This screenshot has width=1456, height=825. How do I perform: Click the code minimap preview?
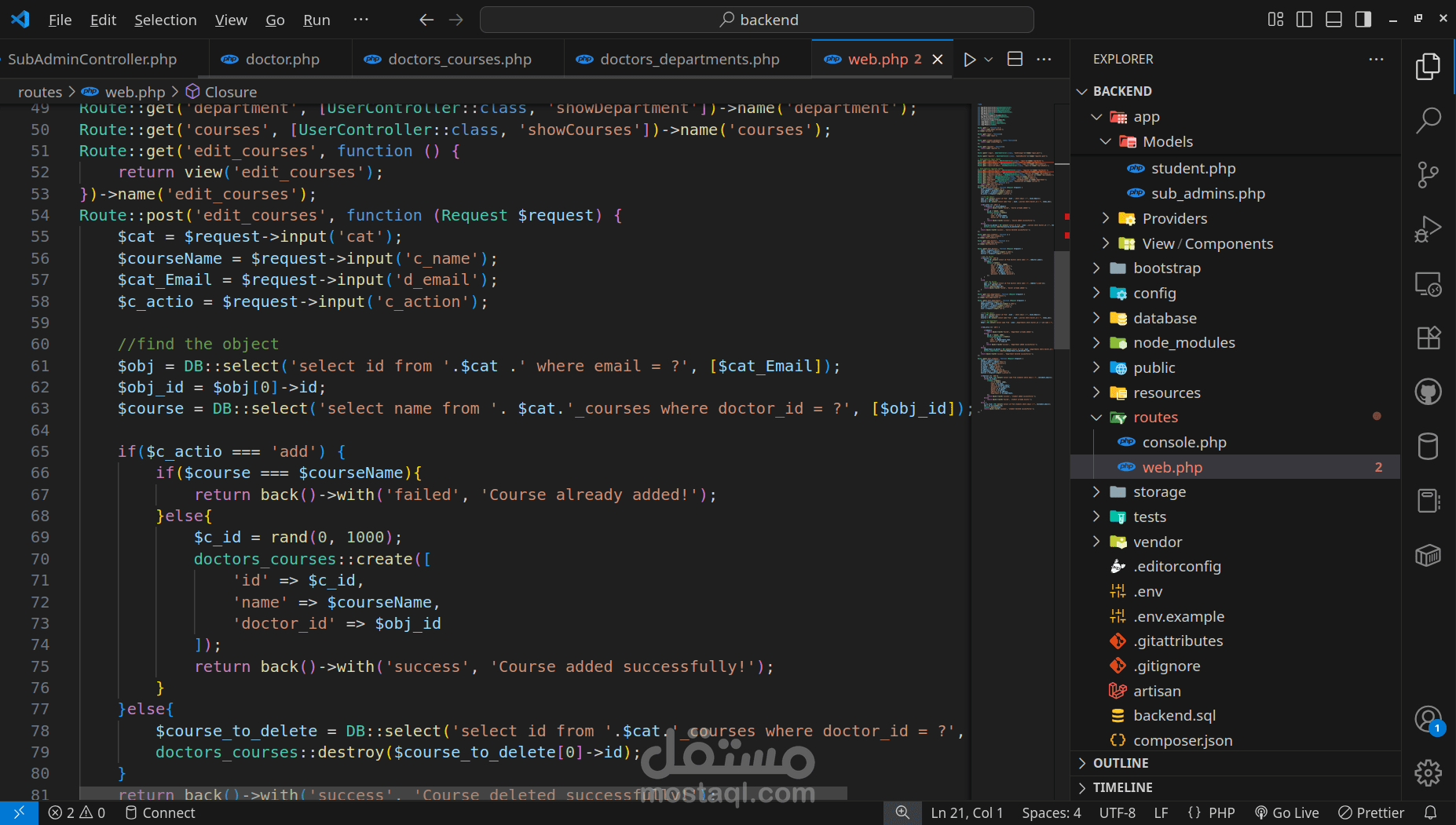tap(1014, 257)
